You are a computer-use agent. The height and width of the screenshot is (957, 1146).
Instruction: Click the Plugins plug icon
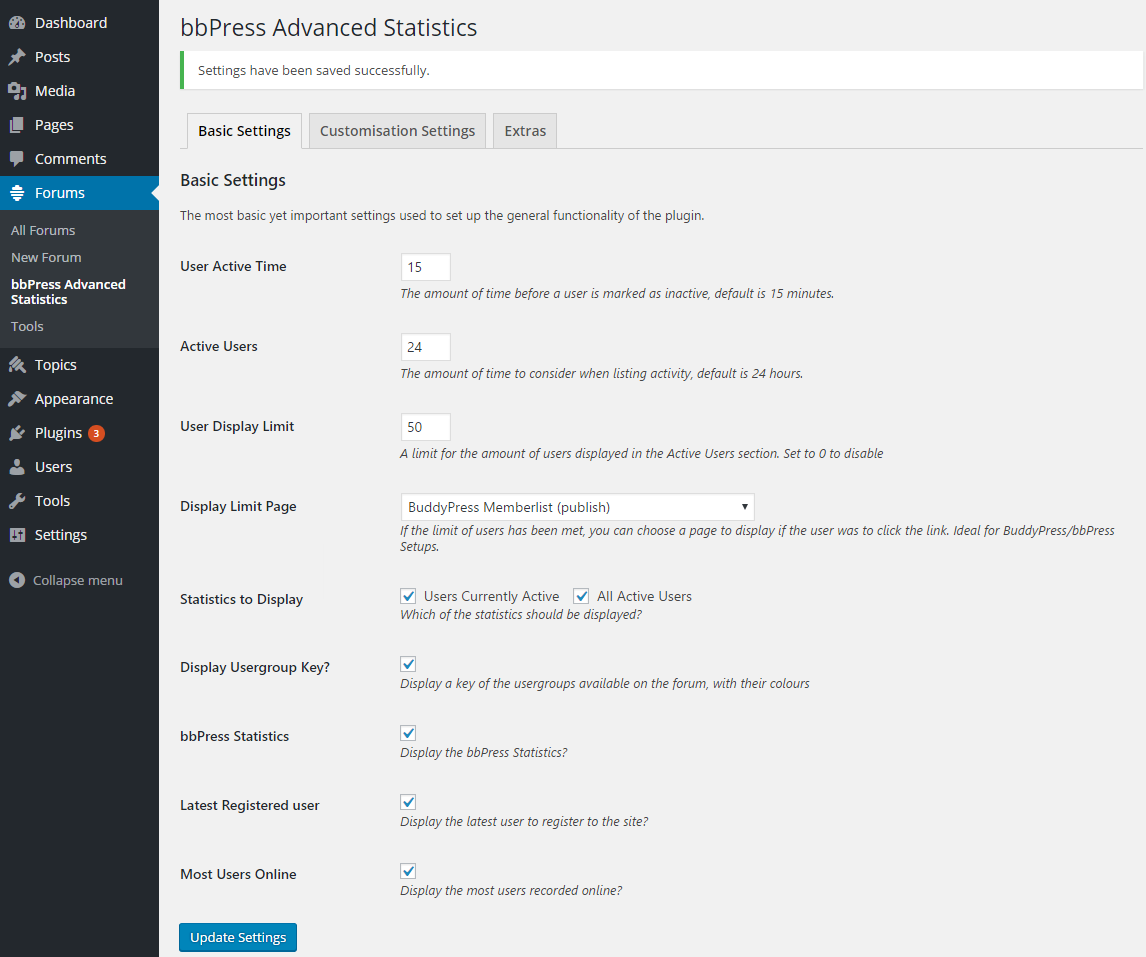[17, 433]
